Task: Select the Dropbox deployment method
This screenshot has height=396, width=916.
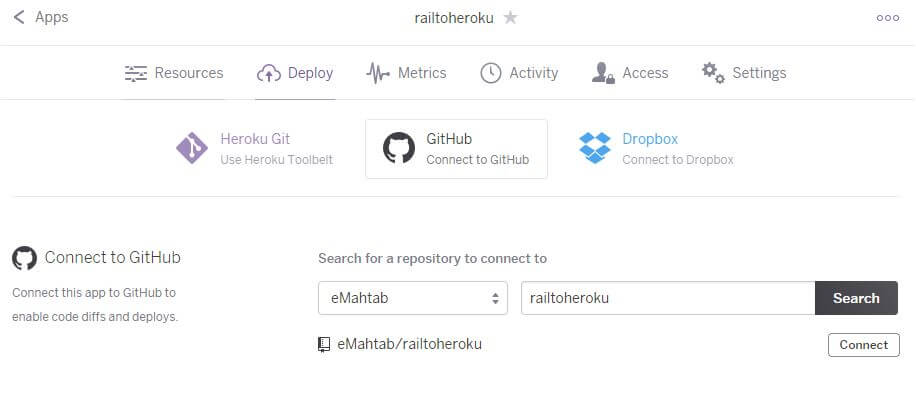Action: [656, 148]
